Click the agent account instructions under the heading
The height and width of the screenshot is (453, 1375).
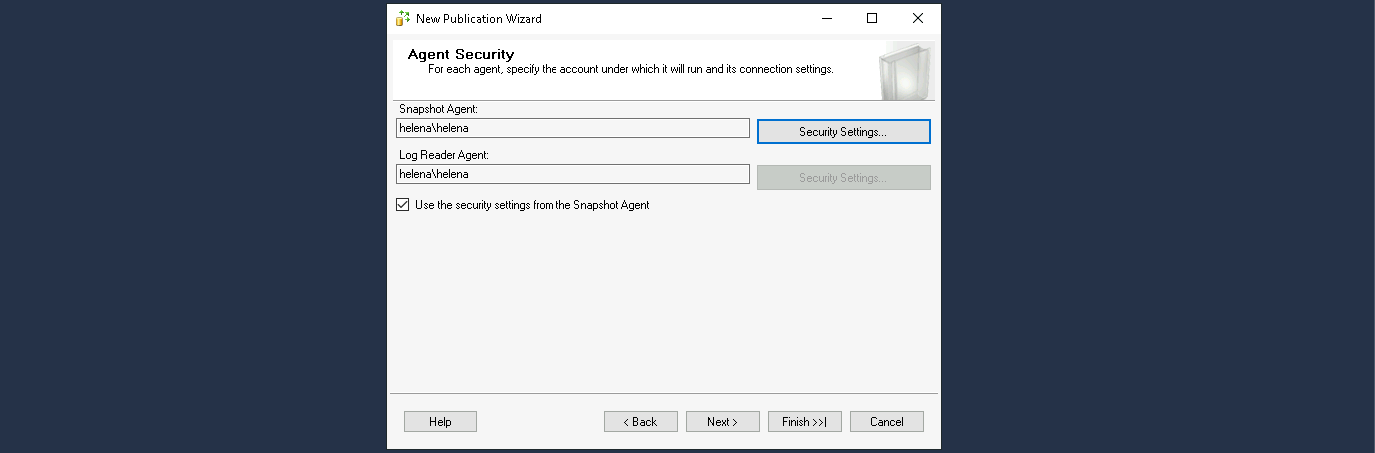coord(630,69)
